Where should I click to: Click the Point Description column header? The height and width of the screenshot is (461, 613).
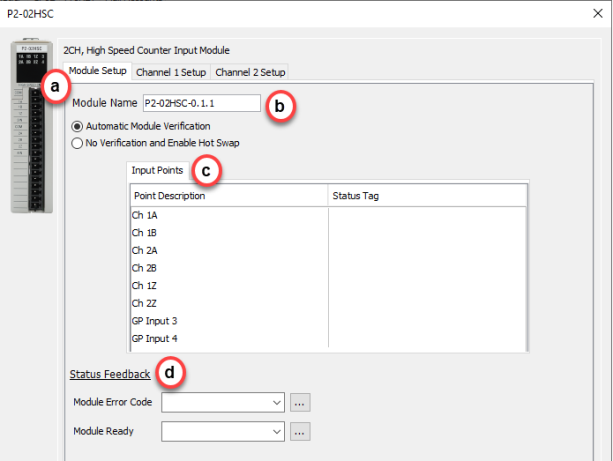coord(227,195)
